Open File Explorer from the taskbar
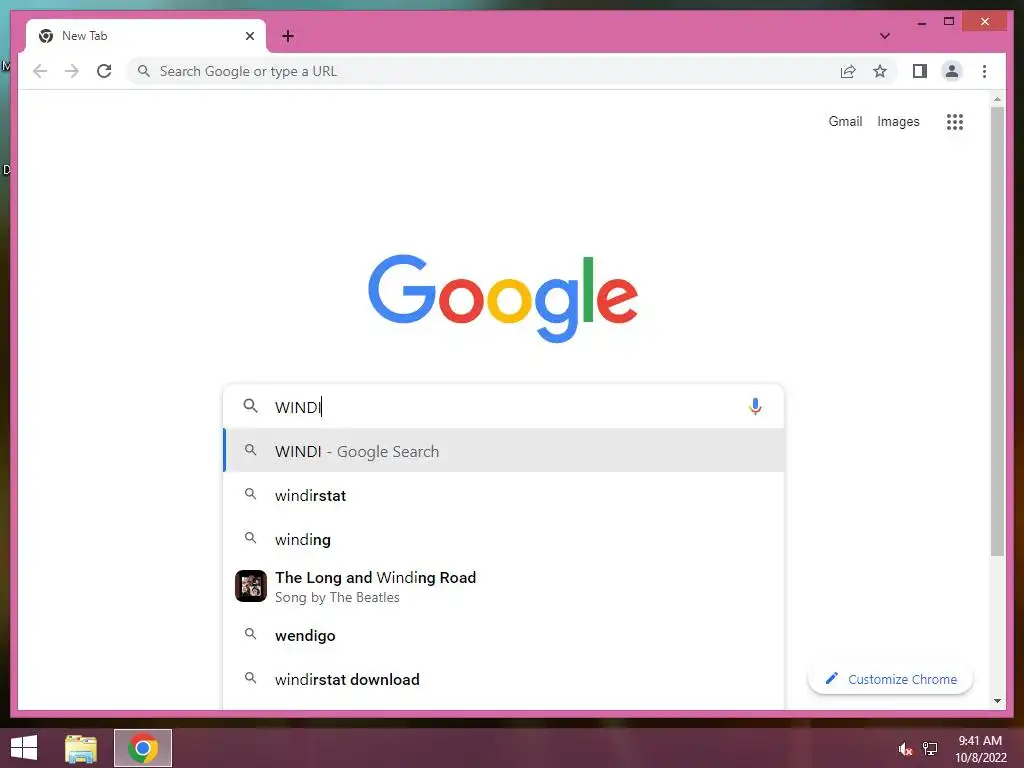This screenshot has width=1024, height=768. [81, 748]
